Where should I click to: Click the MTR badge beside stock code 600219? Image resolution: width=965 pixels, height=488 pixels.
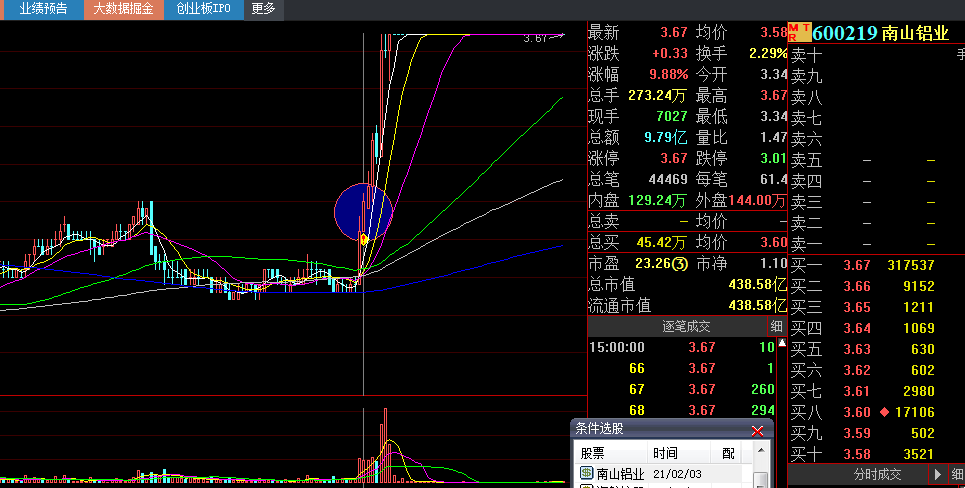pyautogui.click(x=799, y=33)
